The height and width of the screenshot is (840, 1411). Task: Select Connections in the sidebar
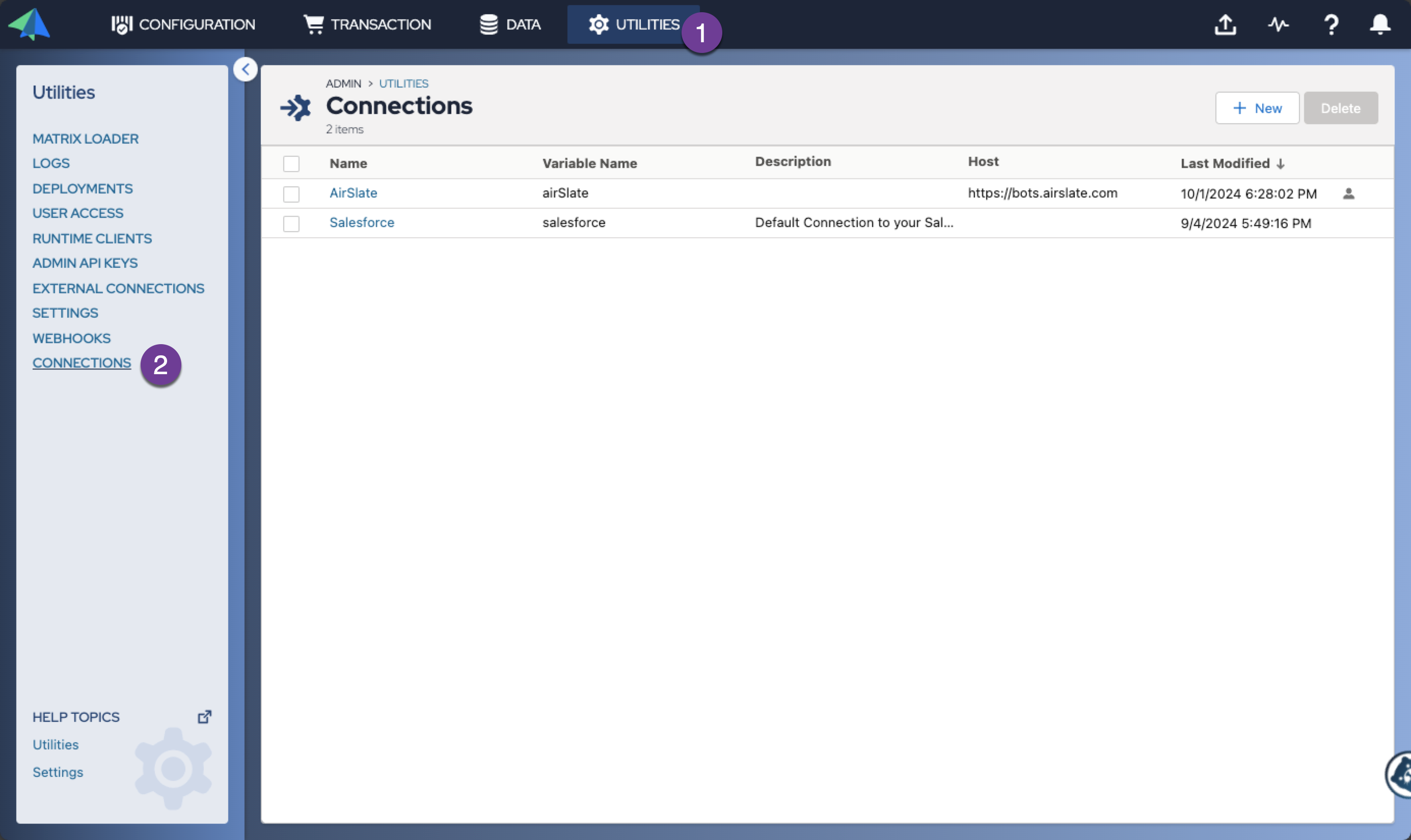(x=82, y=362)
